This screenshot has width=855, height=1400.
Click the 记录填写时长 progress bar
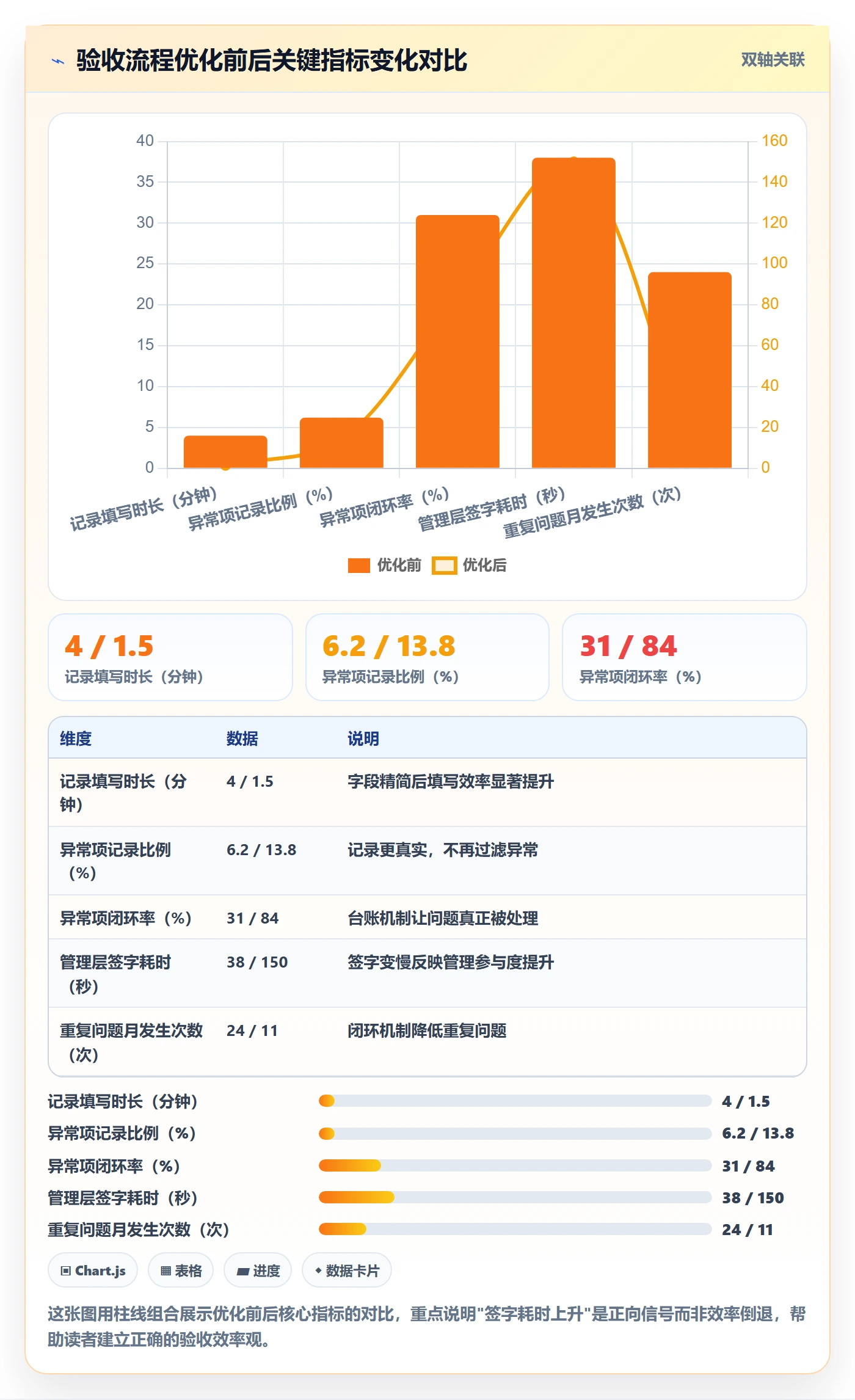515,1101
